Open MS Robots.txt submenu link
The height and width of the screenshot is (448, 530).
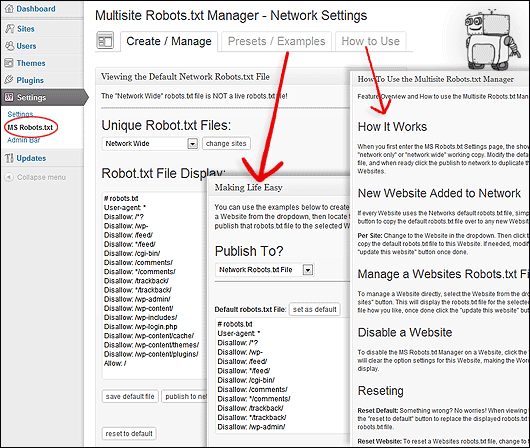(x=30, y=127)
